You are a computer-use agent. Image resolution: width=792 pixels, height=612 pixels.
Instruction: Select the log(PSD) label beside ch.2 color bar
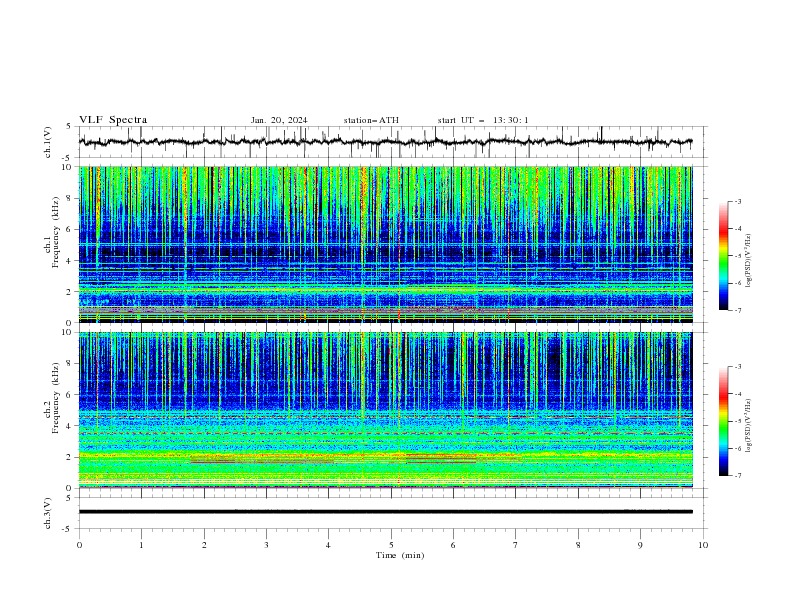tap(748, 426)
